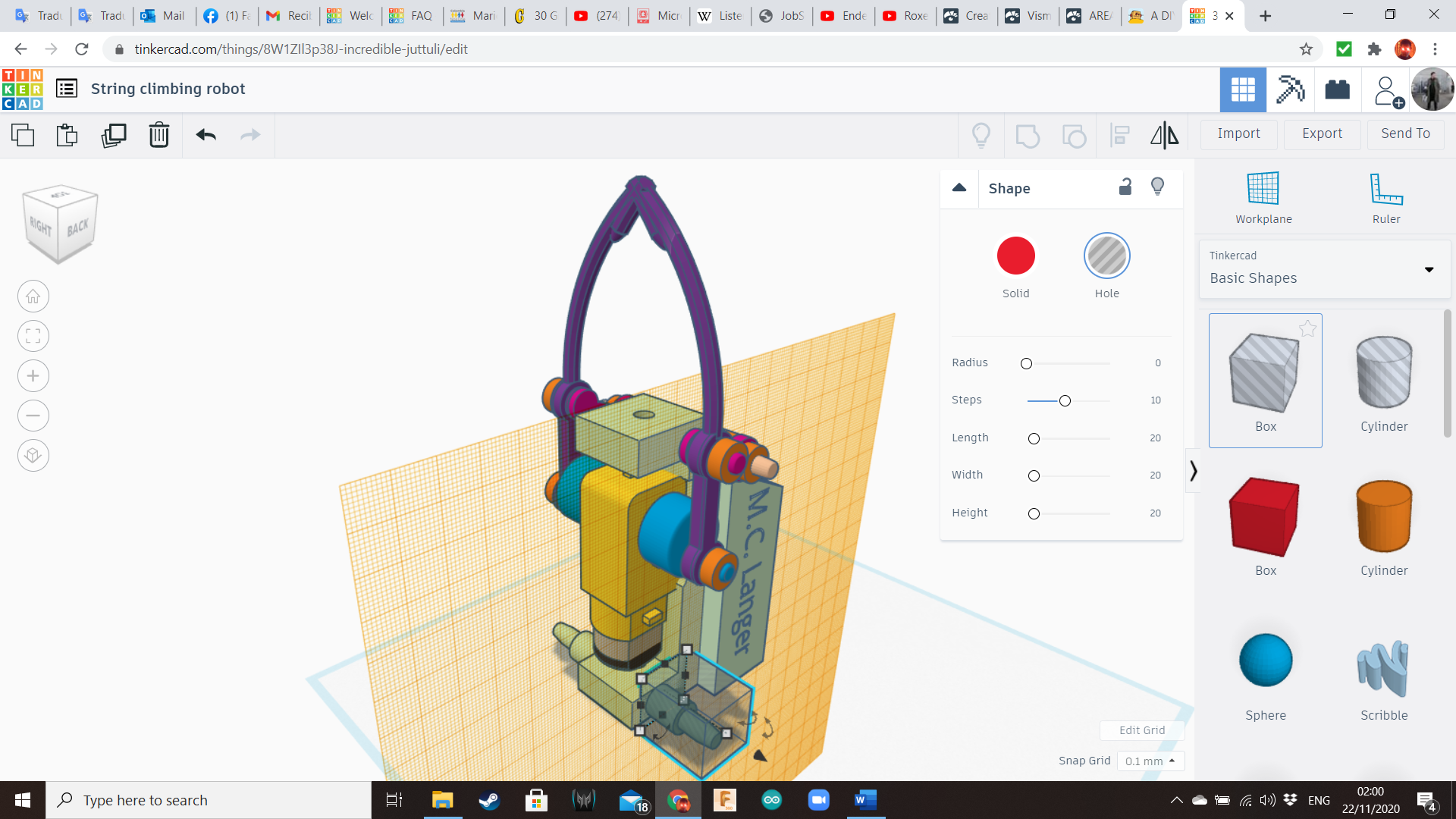Hide selected shape lightbulb in panel
1456x819 pixels.
coord(1157,187)
